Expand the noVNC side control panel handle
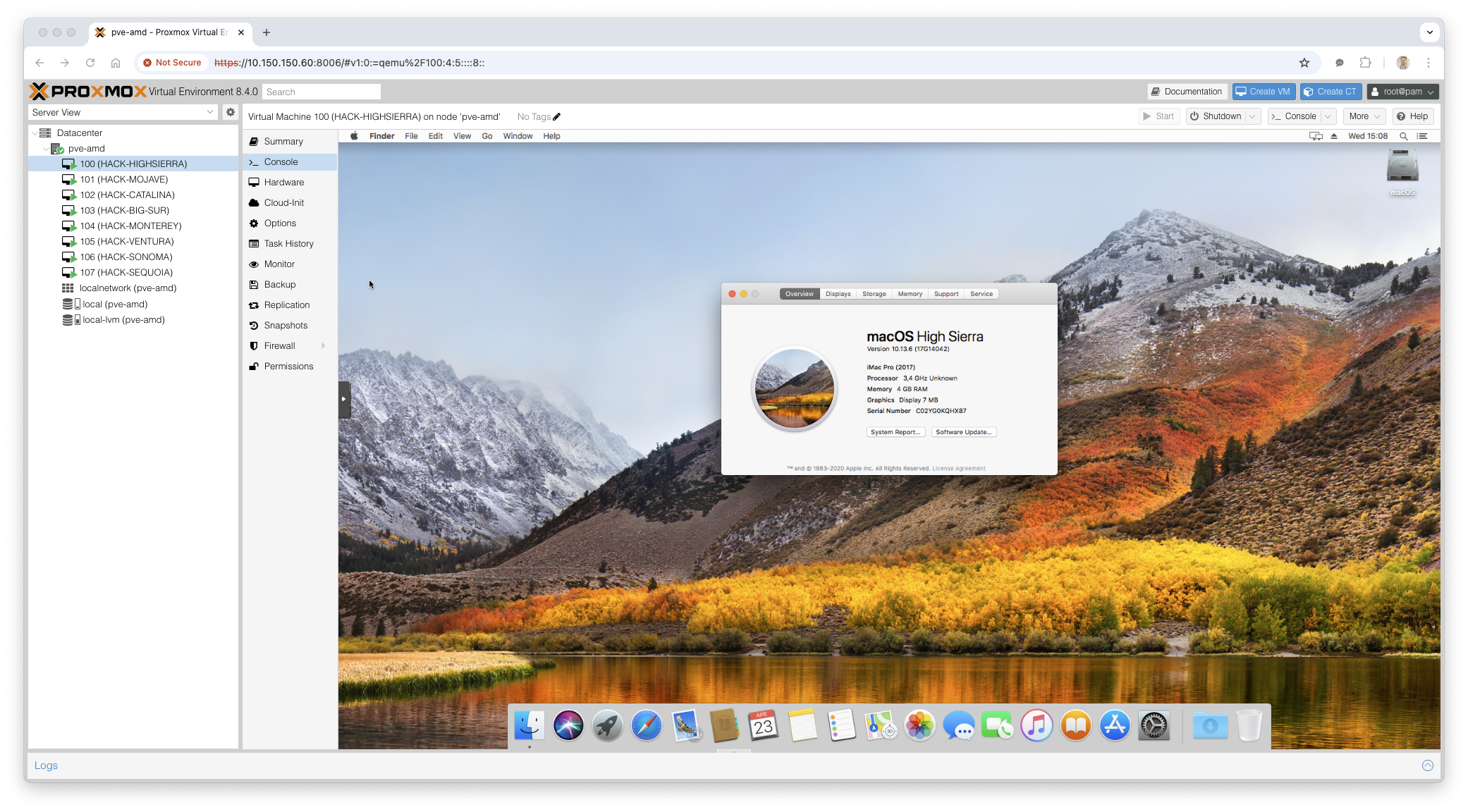Image resolution: width=1468 pixels, height=812 pixels. [x=343, y=399]
